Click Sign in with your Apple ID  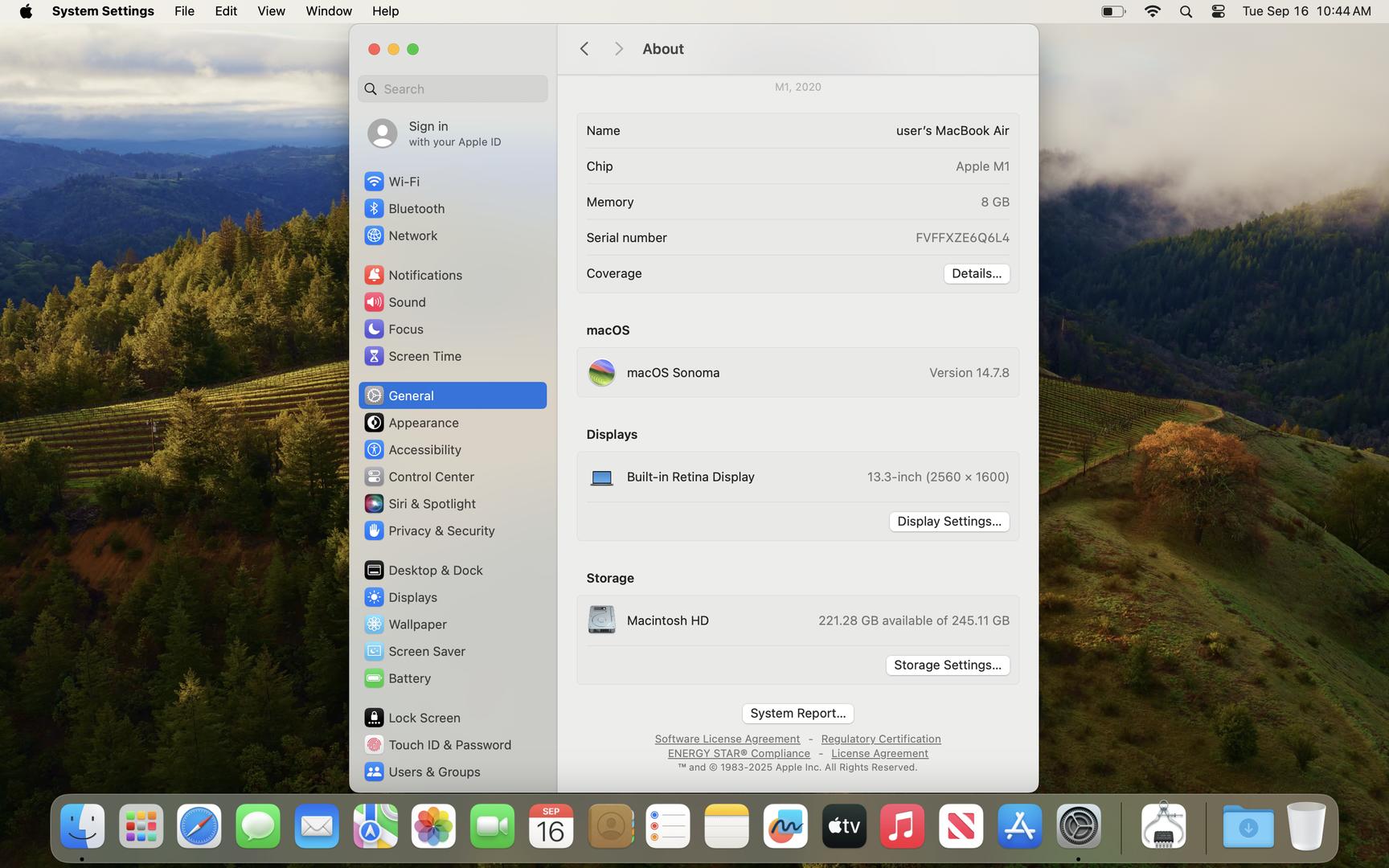(453, 133)
